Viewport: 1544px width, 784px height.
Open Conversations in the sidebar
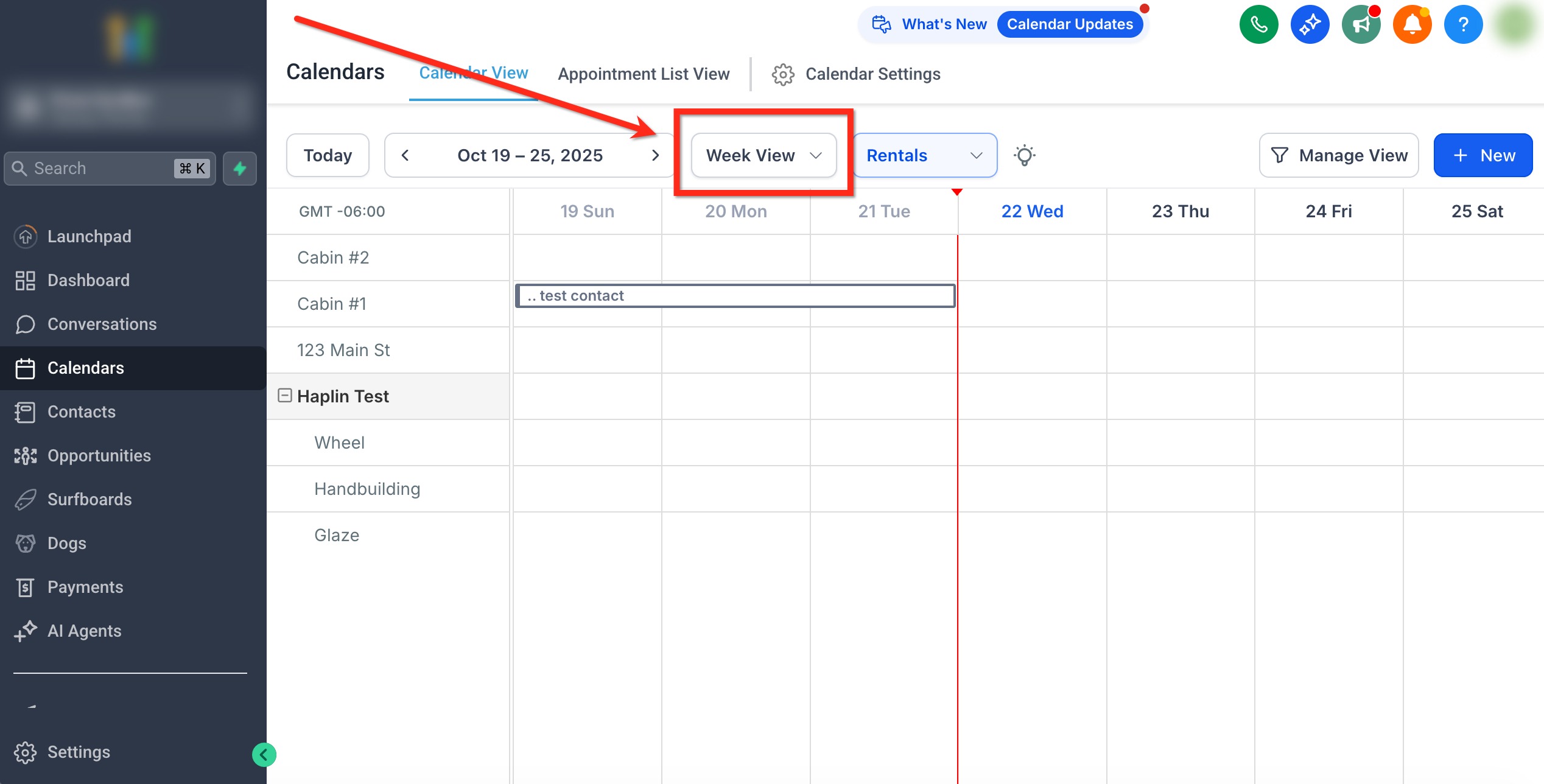[x=102, y=324]
